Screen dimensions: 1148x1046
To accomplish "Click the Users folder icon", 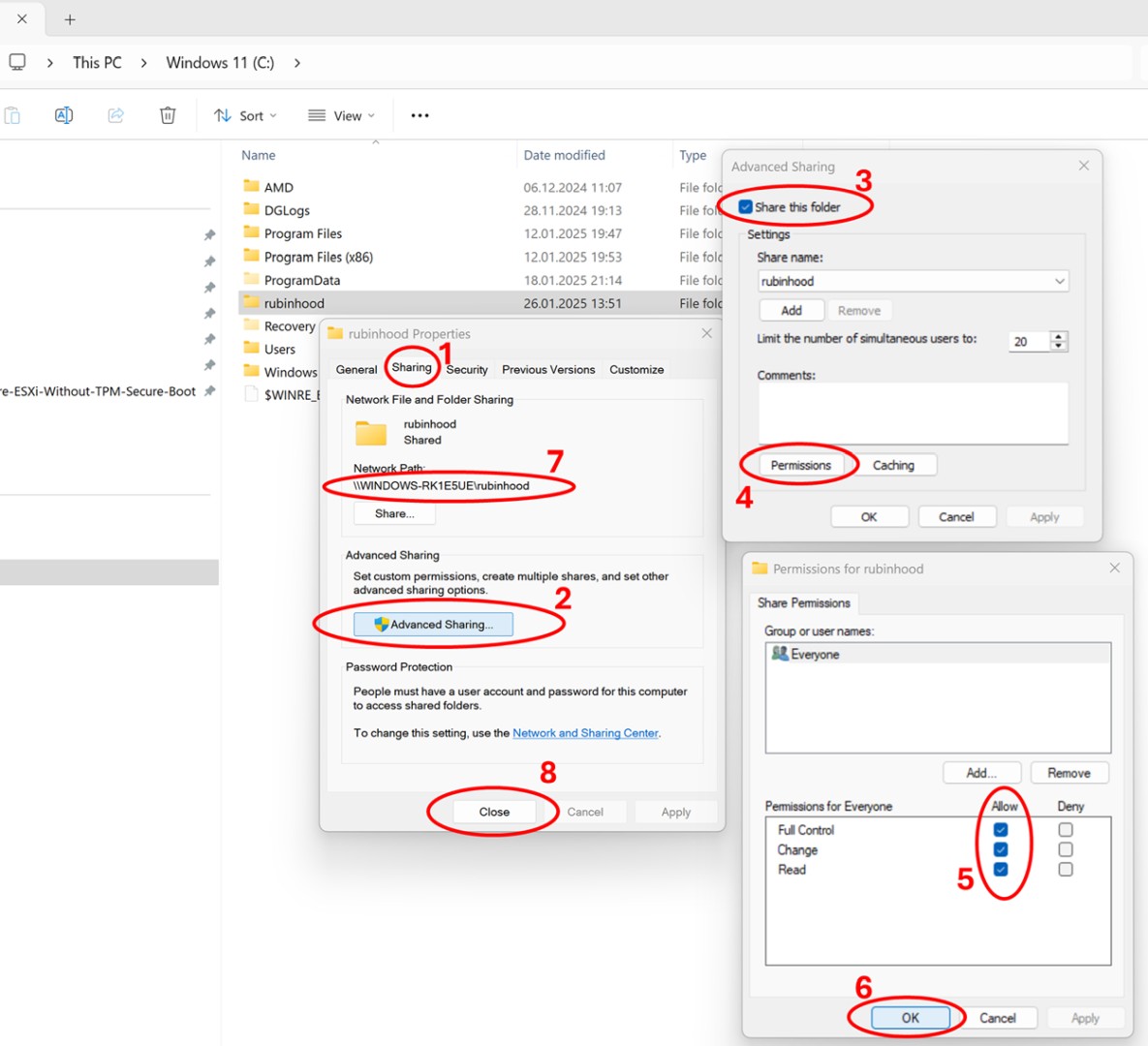I will (x=251, y=348).
